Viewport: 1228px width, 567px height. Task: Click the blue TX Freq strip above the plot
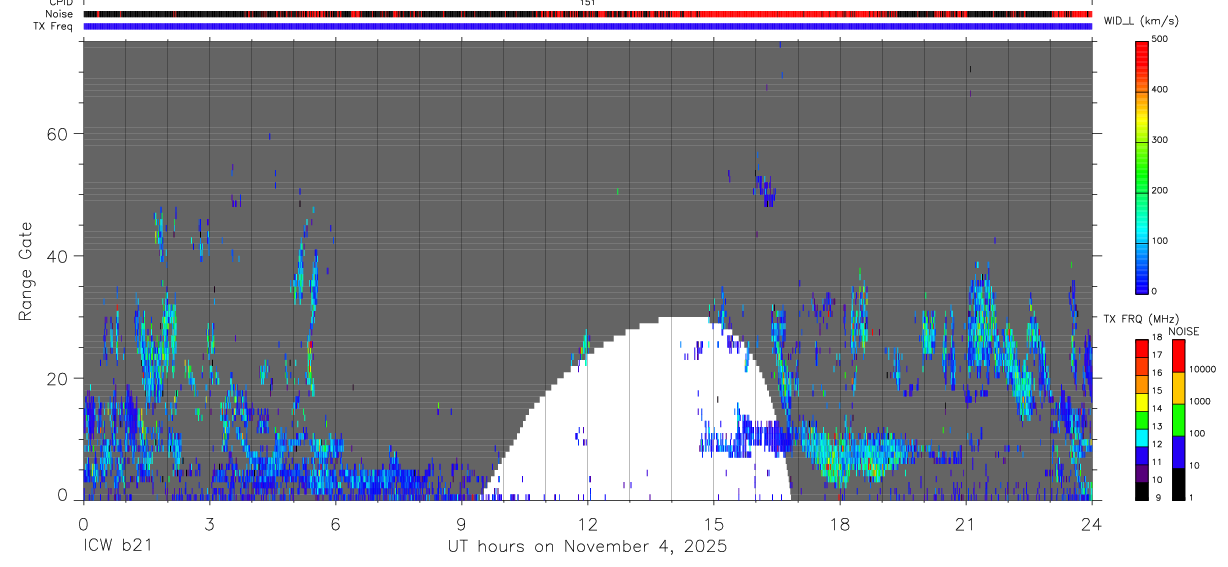(587, 26)
